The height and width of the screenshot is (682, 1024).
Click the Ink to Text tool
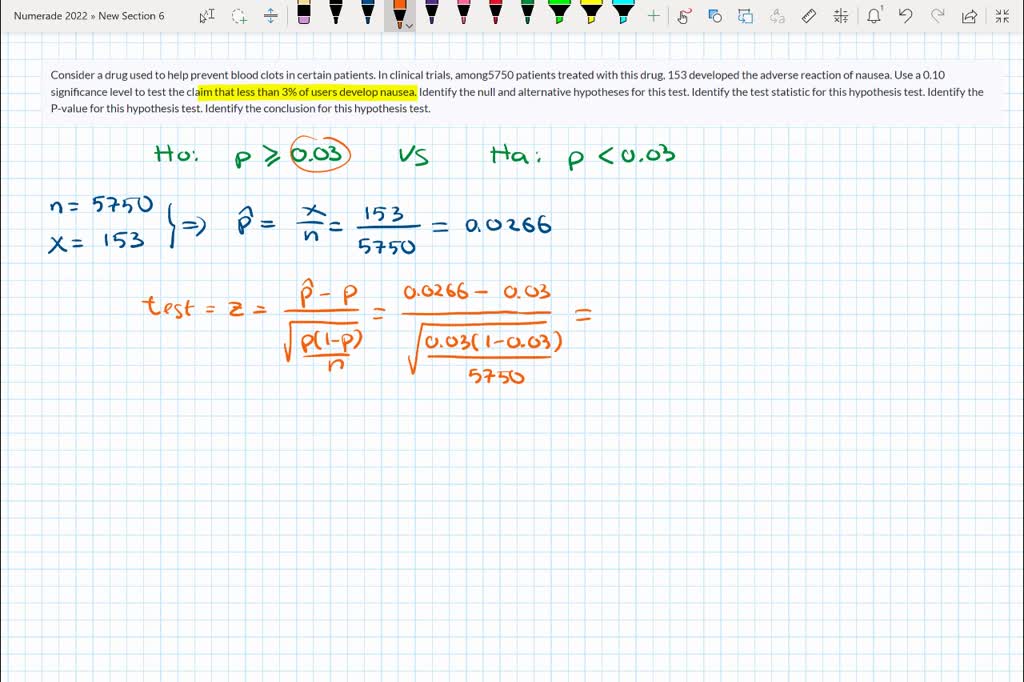[x=777, y=16]
